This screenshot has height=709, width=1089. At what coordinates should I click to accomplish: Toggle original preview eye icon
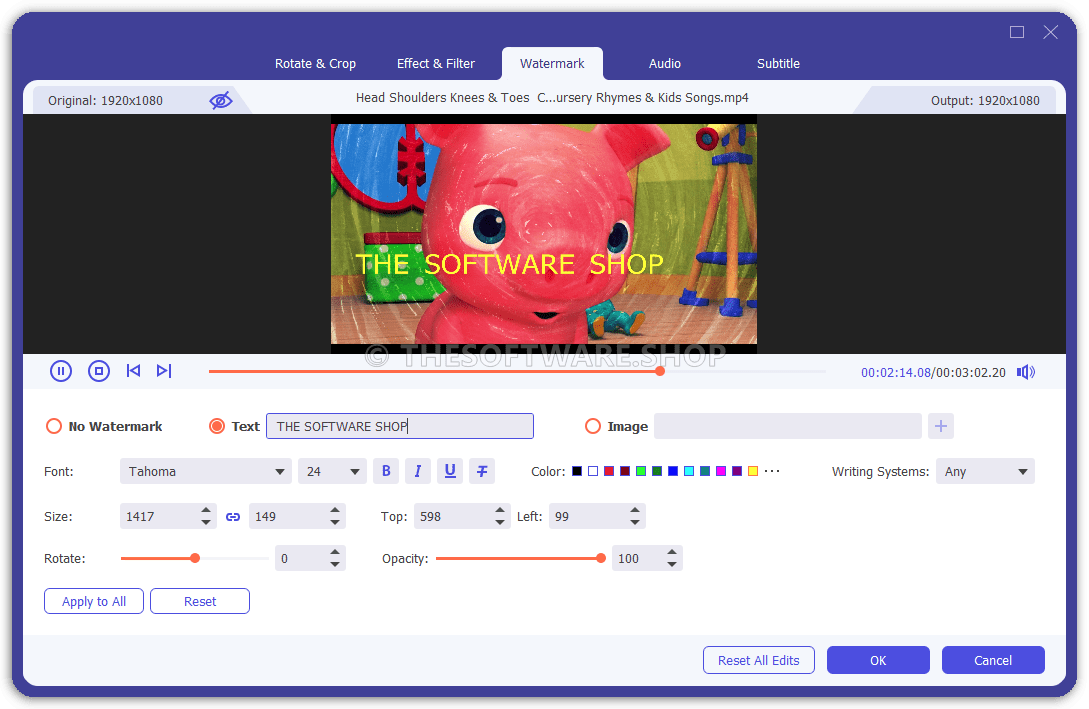(x=221, y=101)
